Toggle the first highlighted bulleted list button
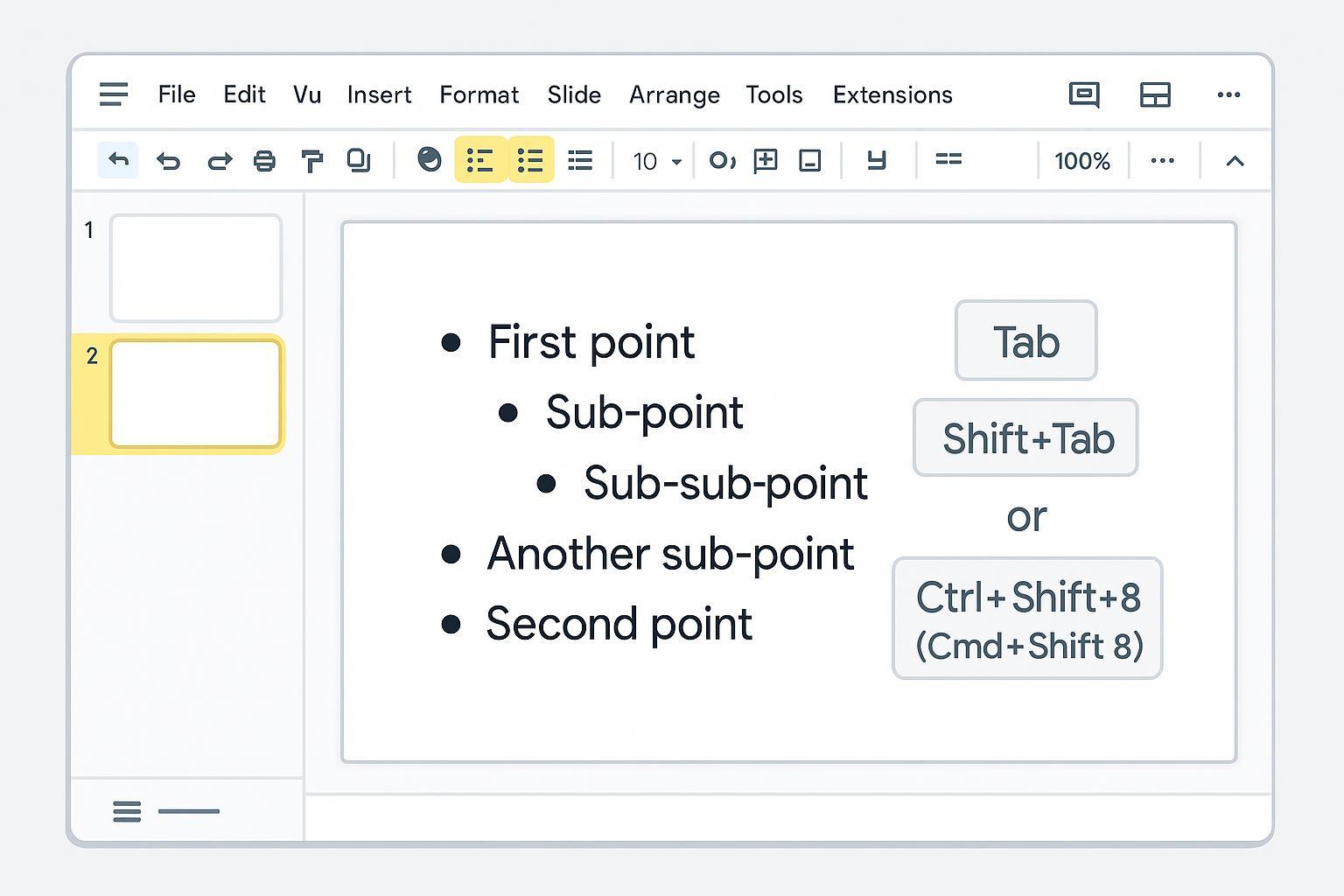 point(480,160)
